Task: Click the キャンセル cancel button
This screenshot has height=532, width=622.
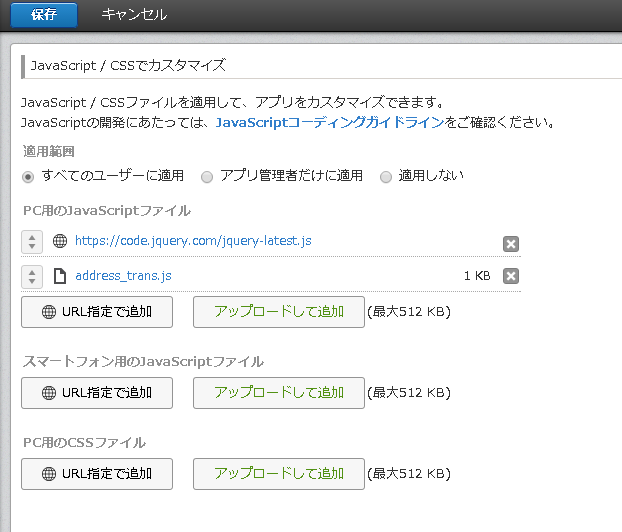Action: point(134,15)
